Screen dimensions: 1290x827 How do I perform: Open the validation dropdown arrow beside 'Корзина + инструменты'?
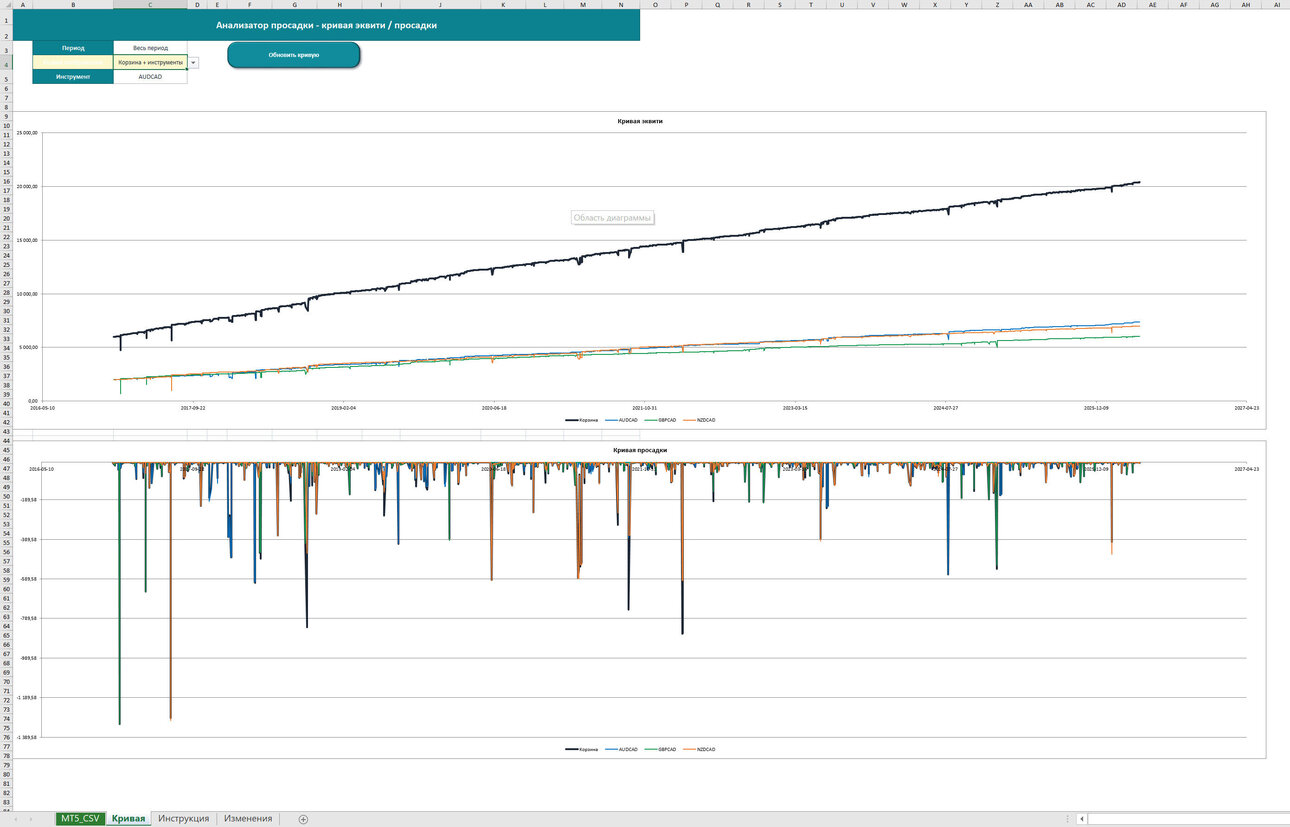pyautogui.click(x=193, y=62)
